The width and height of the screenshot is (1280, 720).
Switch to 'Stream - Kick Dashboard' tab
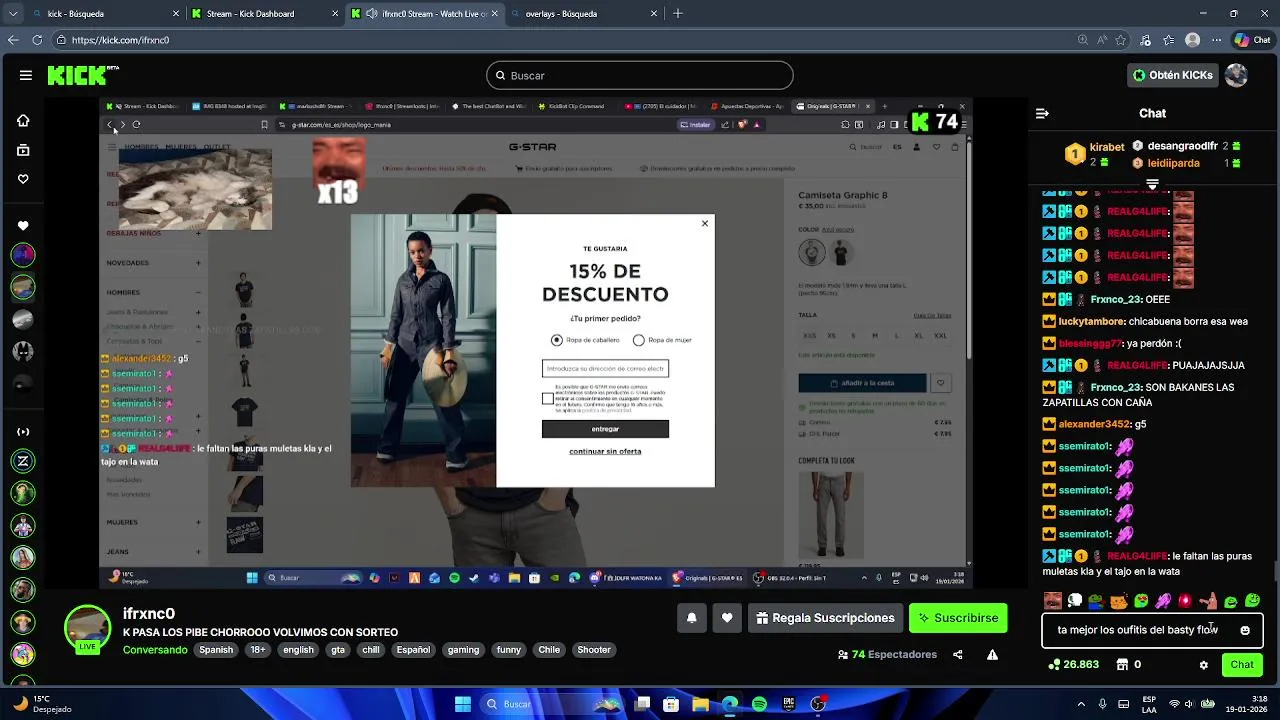(265, 14)
